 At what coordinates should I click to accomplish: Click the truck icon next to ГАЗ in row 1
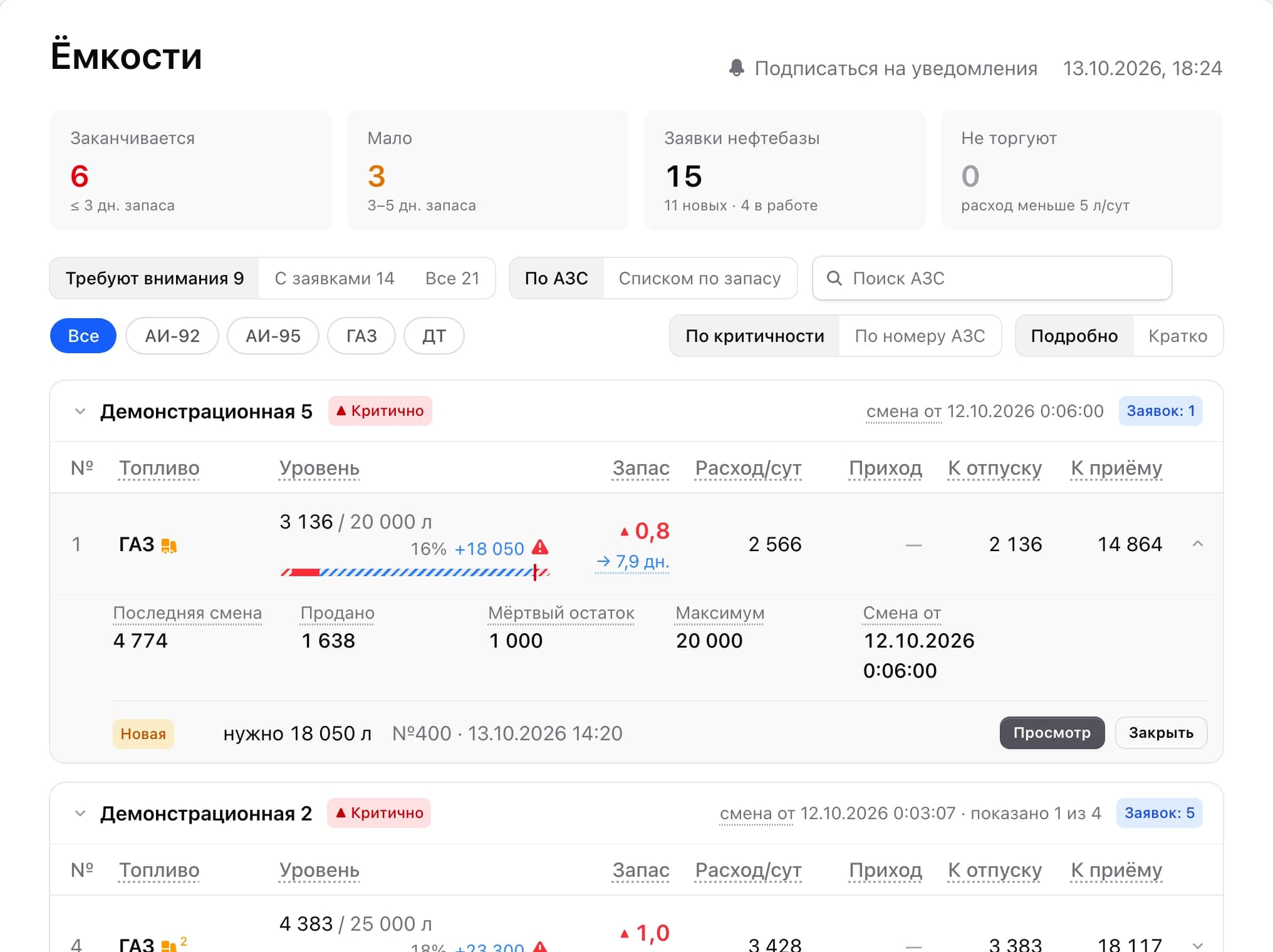[169, 546]
